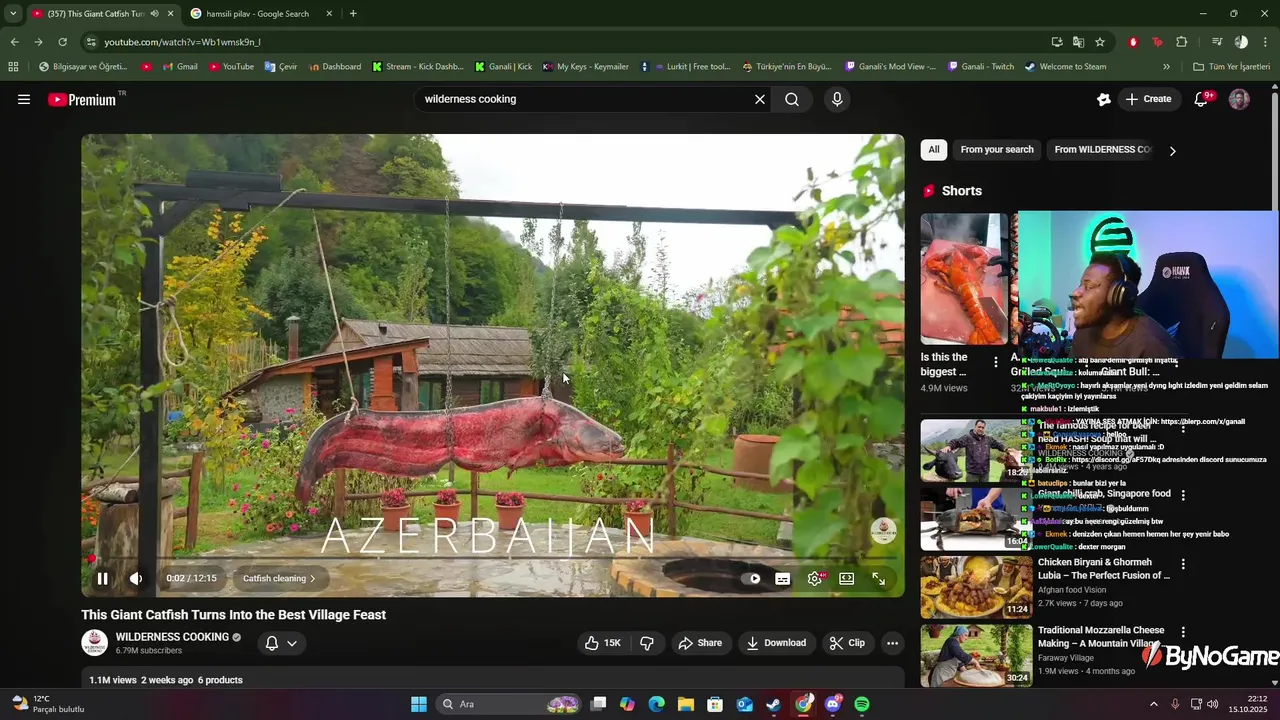The image size is (1280, 720).
Task: Open the 'Gmail' bookmark
Action: point(178,67)
